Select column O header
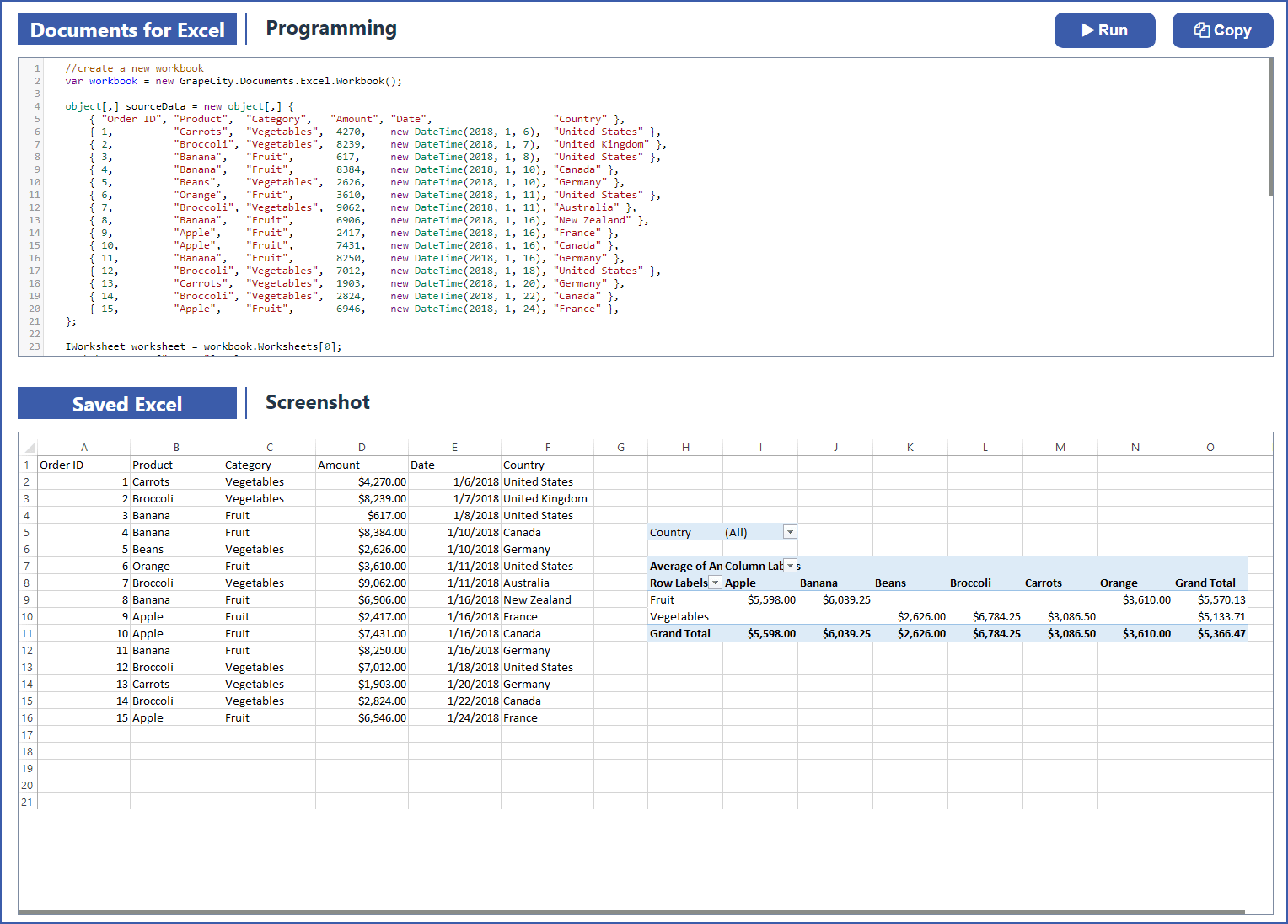Image resolution: width=1288 pixels, height=924 pixels. [x=1210, y=448]
